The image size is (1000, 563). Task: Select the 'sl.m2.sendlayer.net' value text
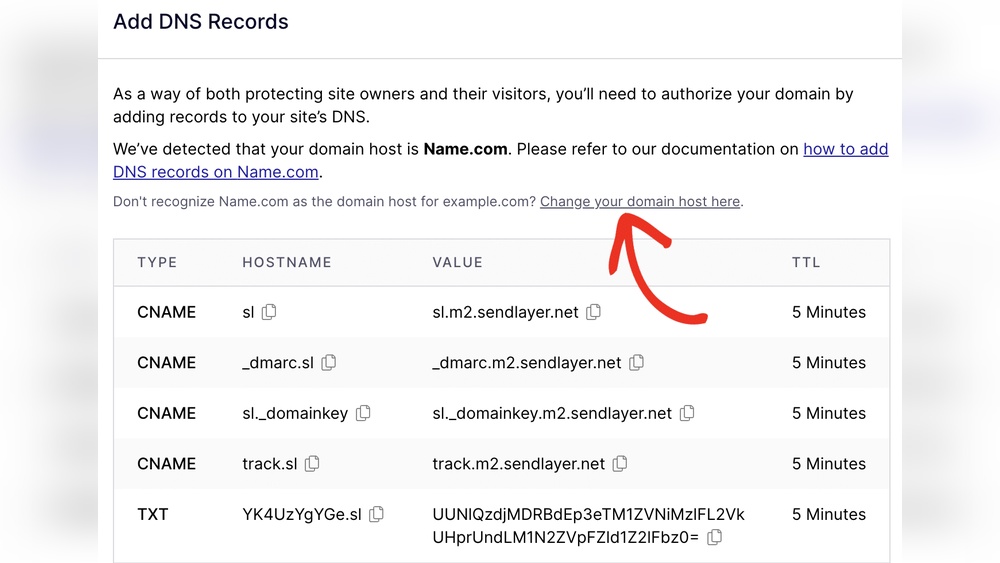(505, 312)
